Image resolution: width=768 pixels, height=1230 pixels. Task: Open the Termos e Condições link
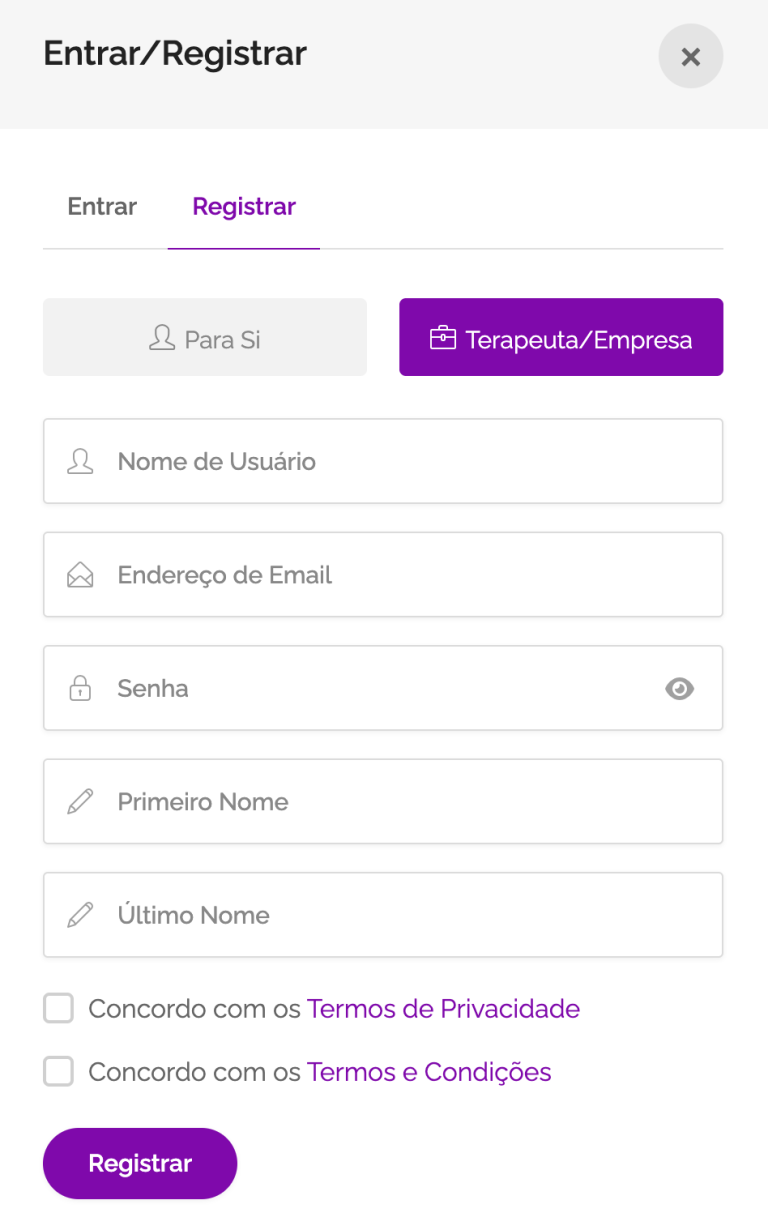pyautogui.click(x=429, y=1072)
